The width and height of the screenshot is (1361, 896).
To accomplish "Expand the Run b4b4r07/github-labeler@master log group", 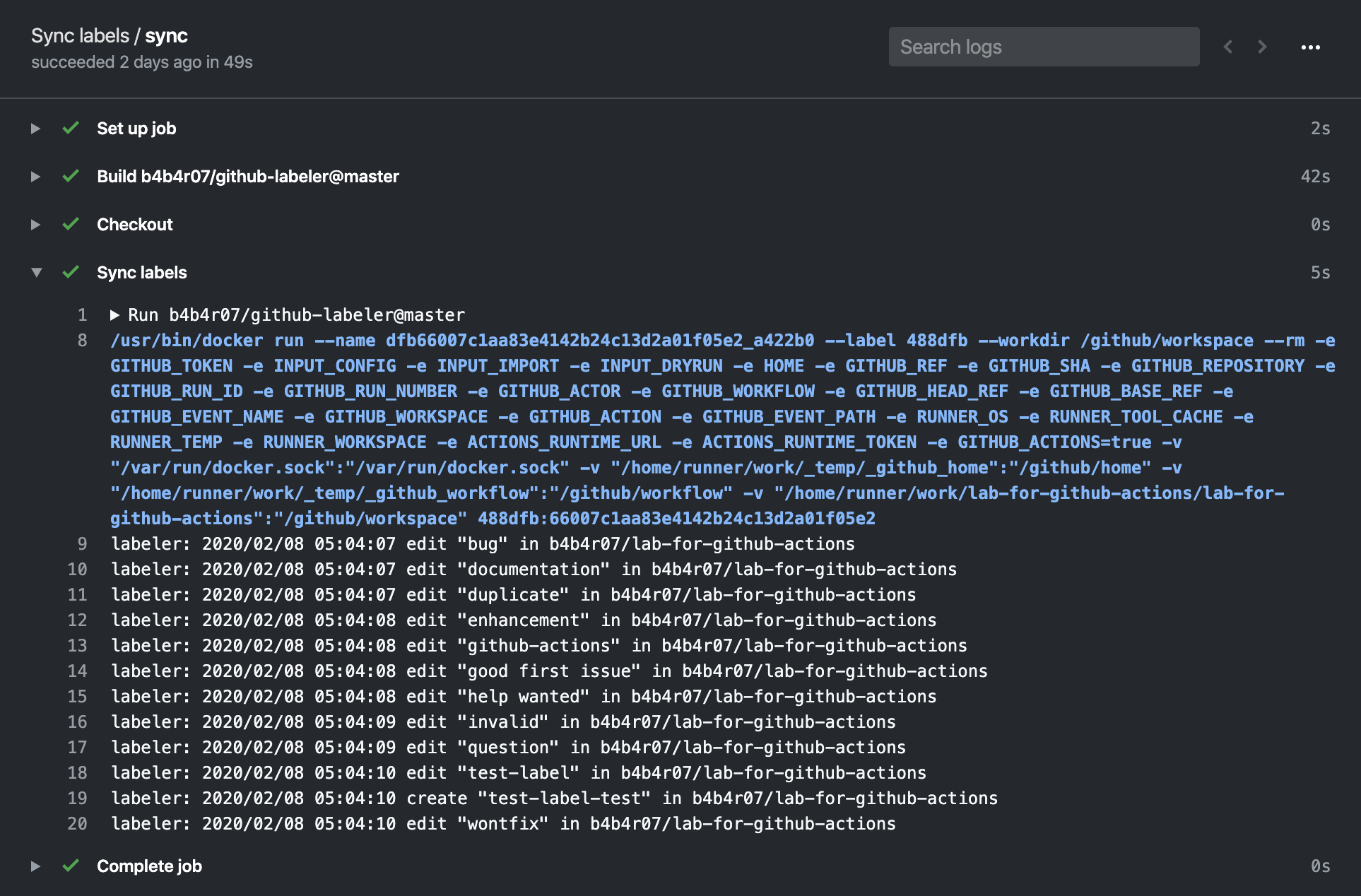I will point(114,315).
